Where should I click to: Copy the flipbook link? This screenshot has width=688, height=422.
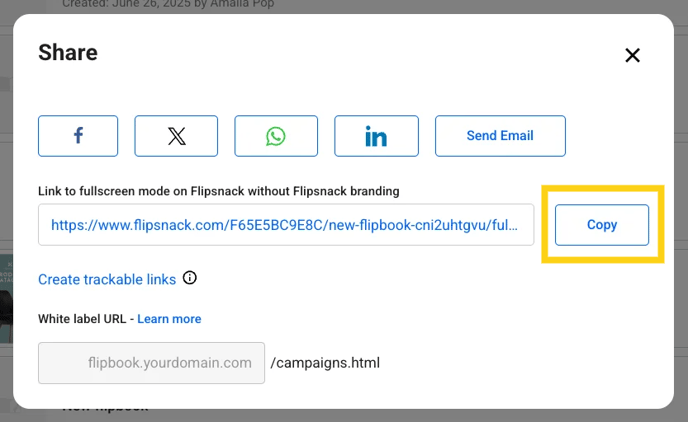pos(602,225)
